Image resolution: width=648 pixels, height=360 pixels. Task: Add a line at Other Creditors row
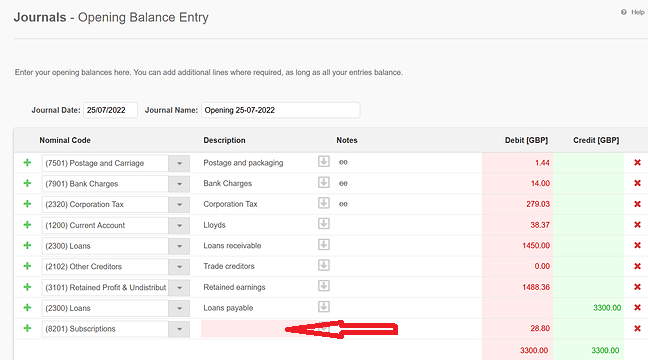(x=27, y=266)
